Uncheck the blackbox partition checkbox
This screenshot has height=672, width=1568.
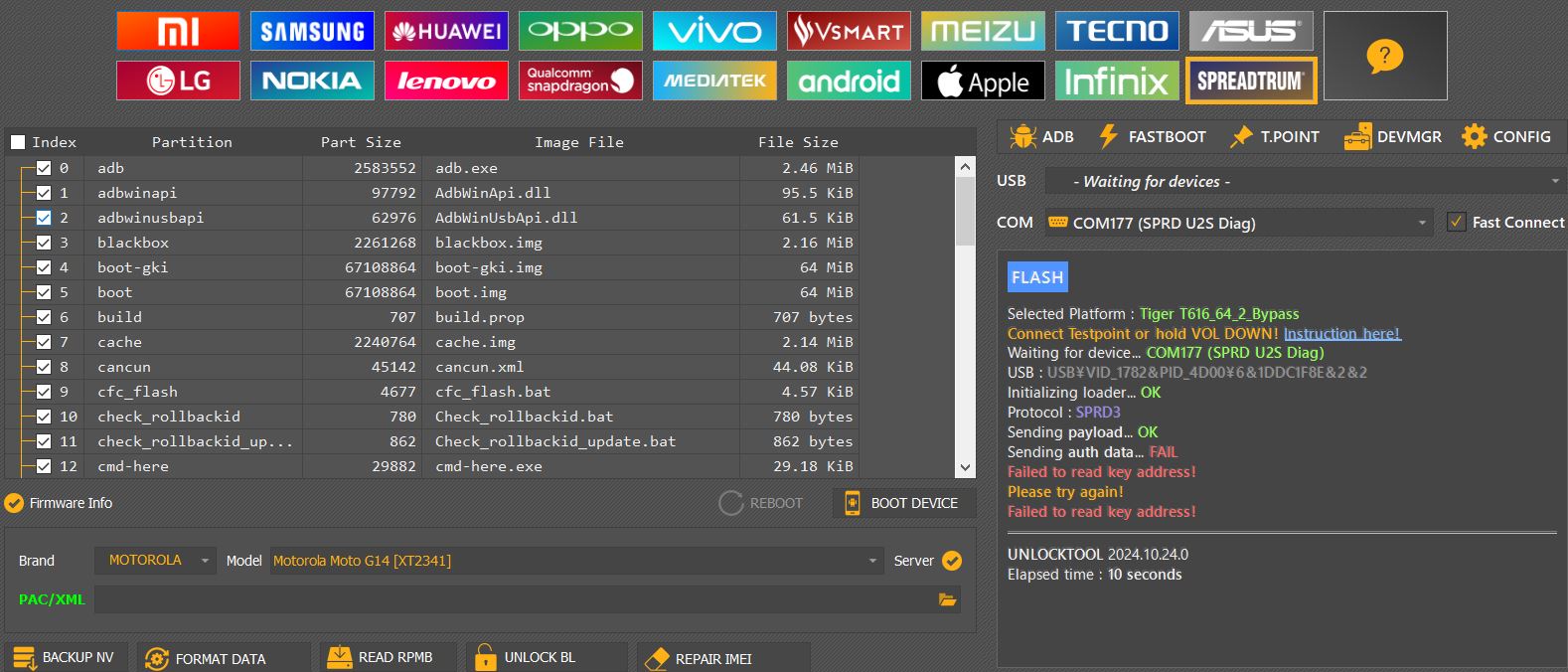point(44,243)
